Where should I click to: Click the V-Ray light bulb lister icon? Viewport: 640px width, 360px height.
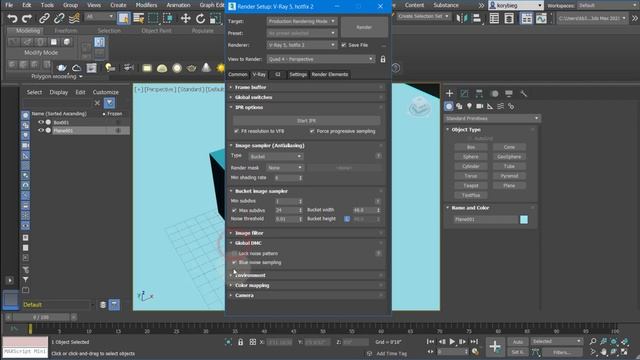[x=110, y=68]
